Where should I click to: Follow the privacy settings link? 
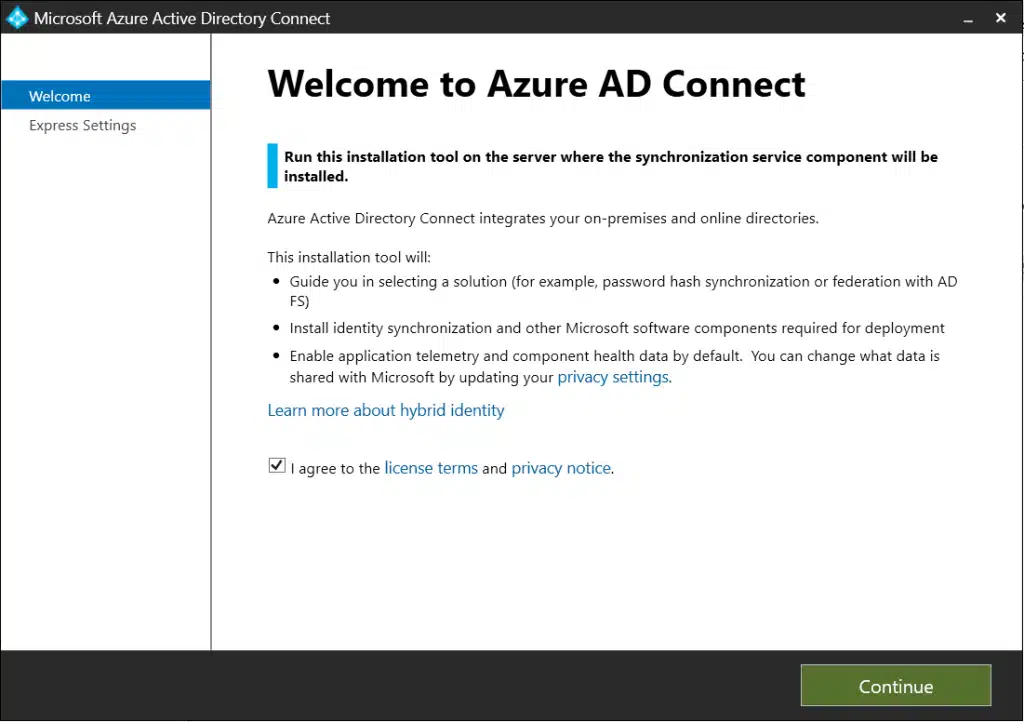click(613, 377)
